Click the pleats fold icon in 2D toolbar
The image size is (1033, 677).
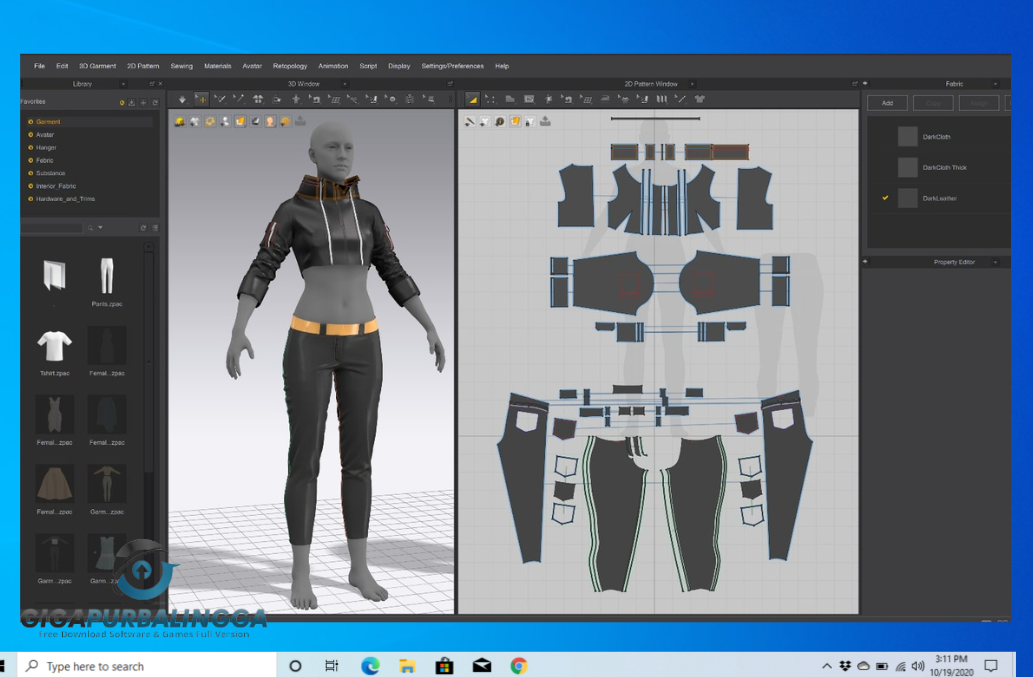660,99
